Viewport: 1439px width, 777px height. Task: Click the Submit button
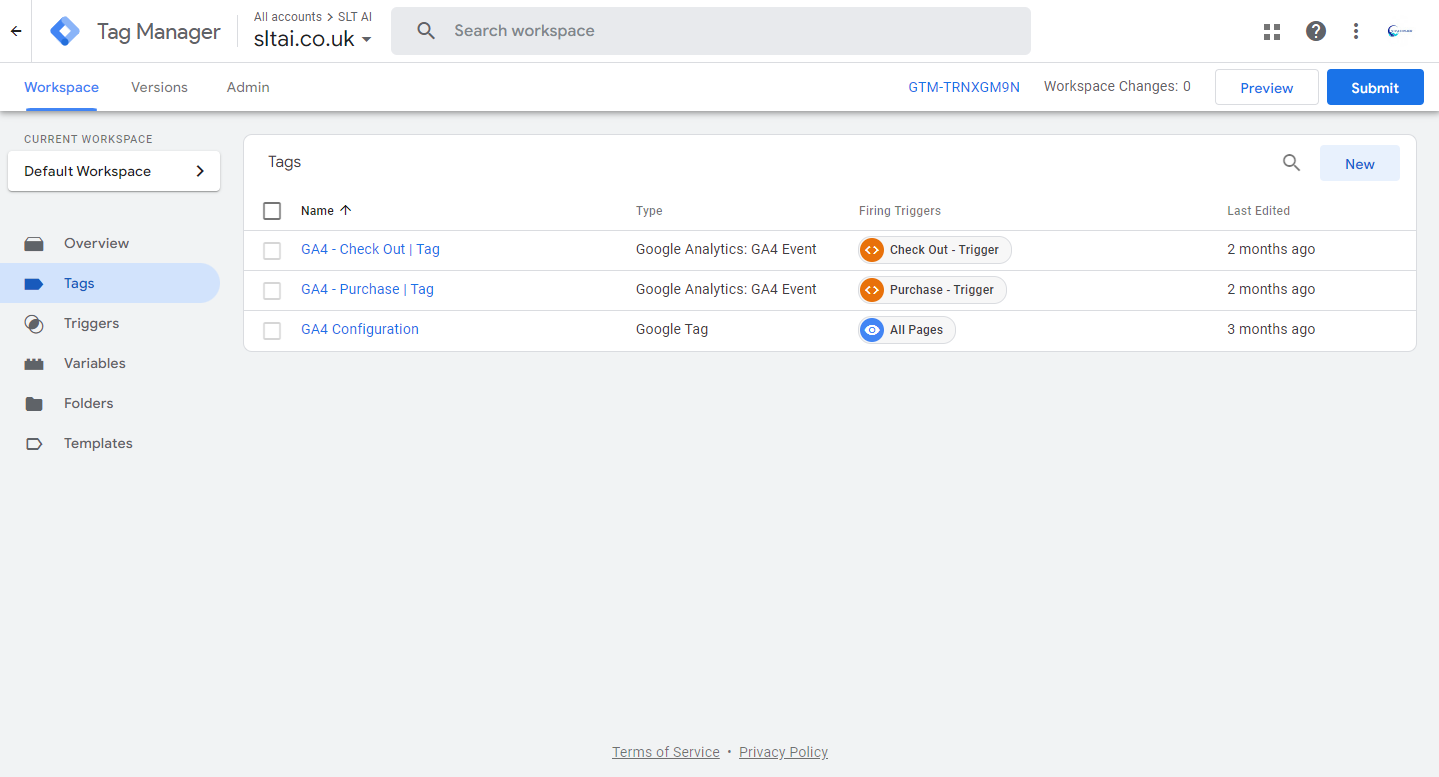click(1375, 88)
